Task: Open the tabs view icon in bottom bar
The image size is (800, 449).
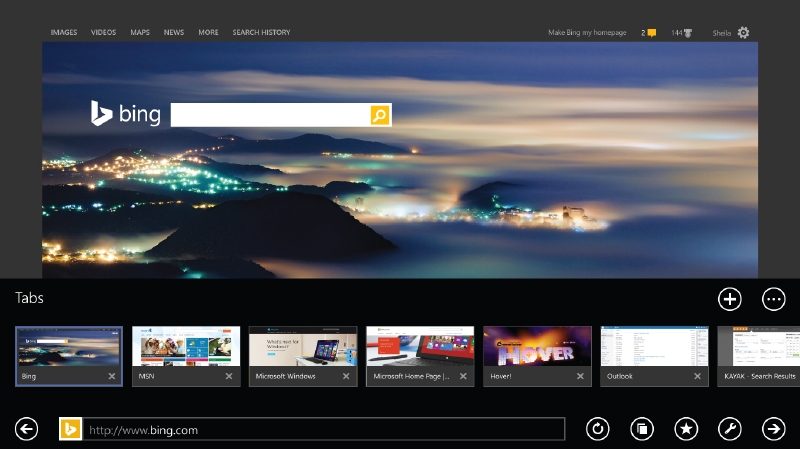Action: click(x=642, y=429)
